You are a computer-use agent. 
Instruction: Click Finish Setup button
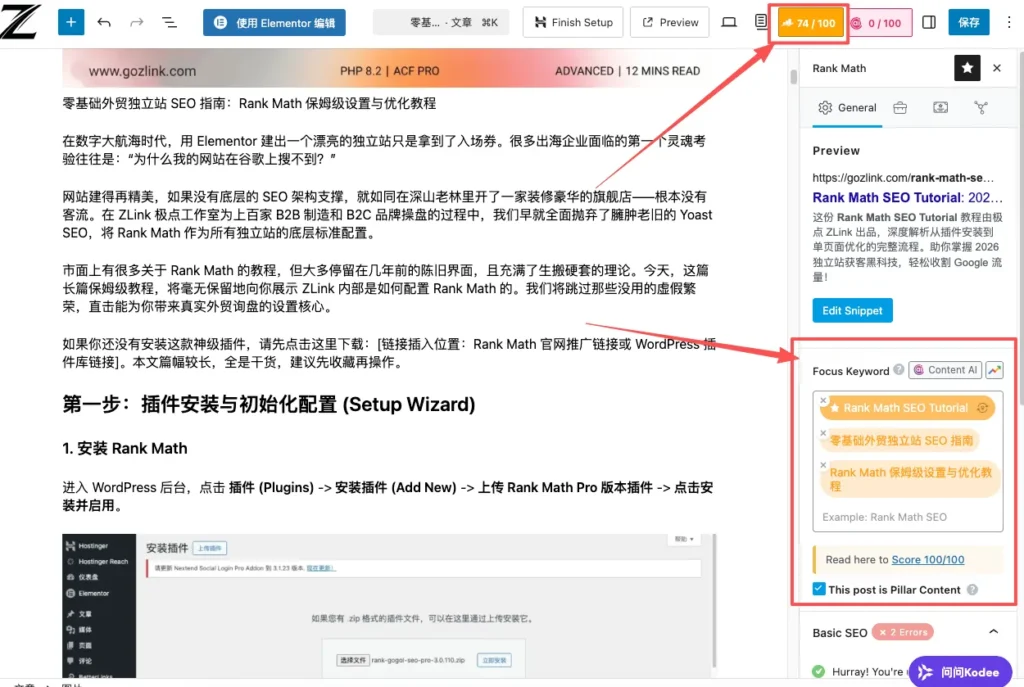coord(573,22)
